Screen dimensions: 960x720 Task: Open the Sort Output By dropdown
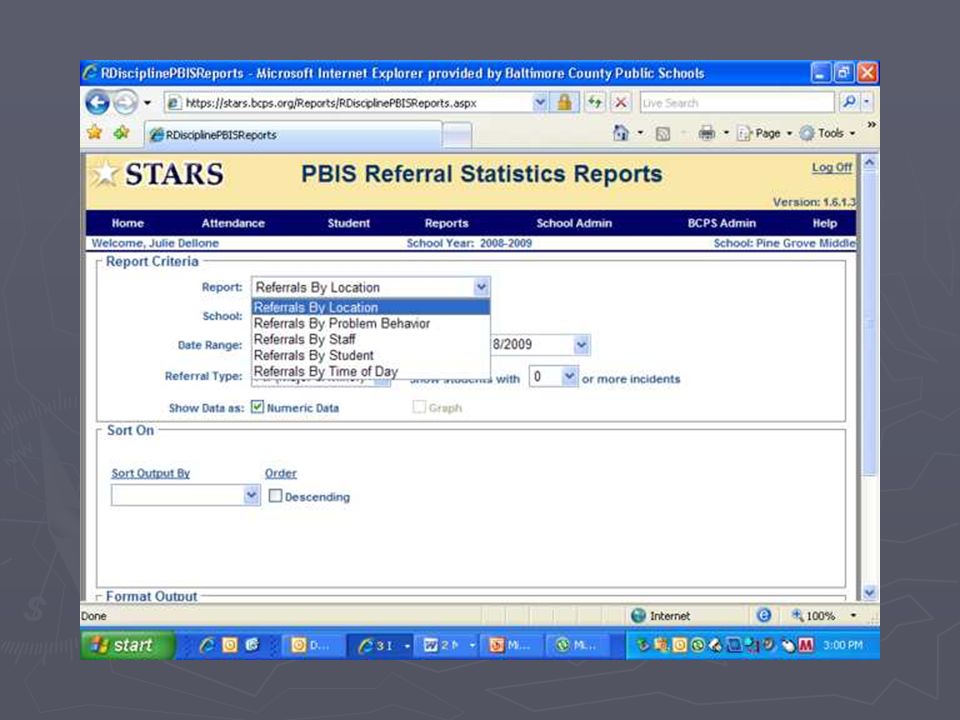251,495
